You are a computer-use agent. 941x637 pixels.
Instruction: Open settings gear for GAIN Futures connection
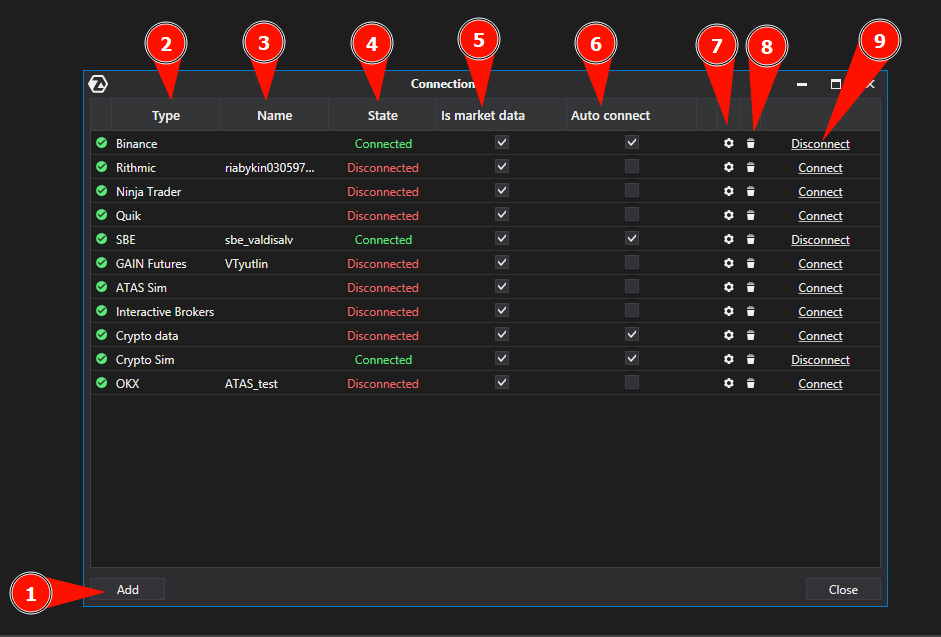pyautogui.click(x=729, y=263)
